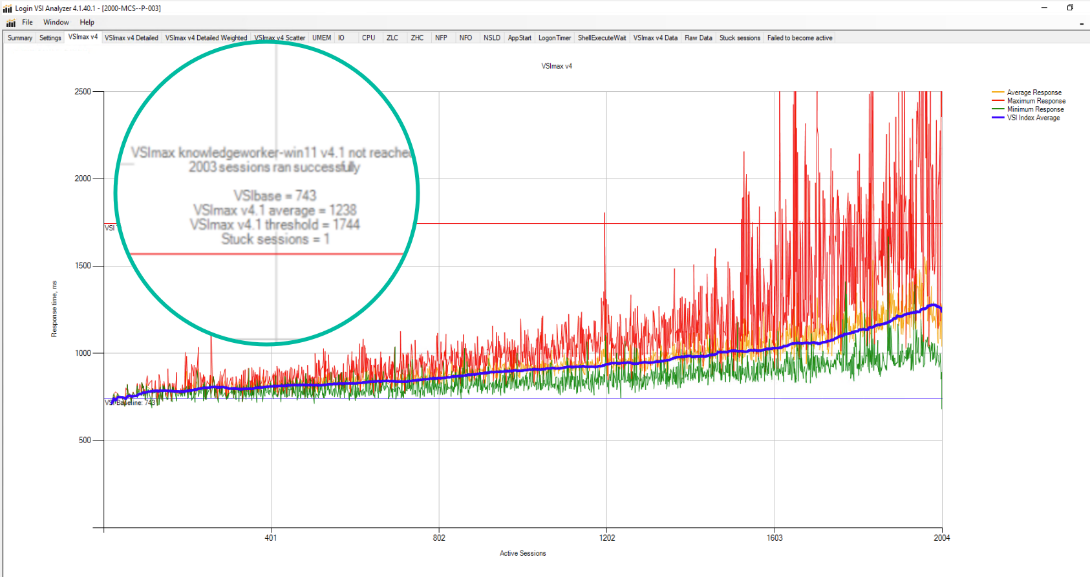Click the red Maximum Response legend line

point(998,101)
